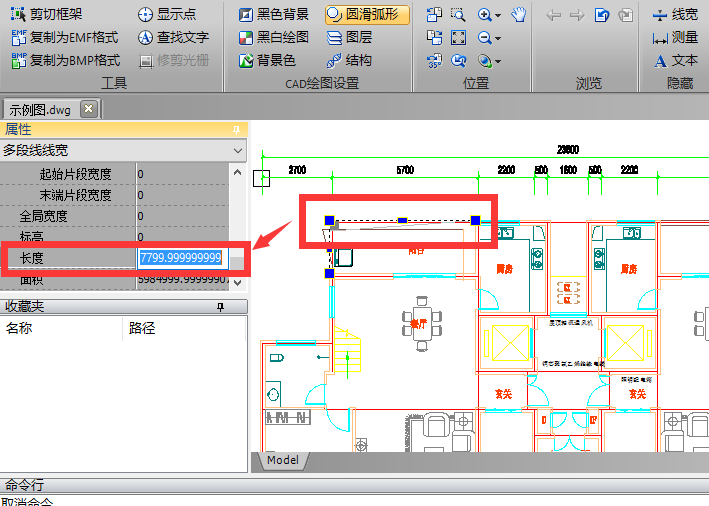Toggle 测量 measurements hiding

tap(676, 38)
